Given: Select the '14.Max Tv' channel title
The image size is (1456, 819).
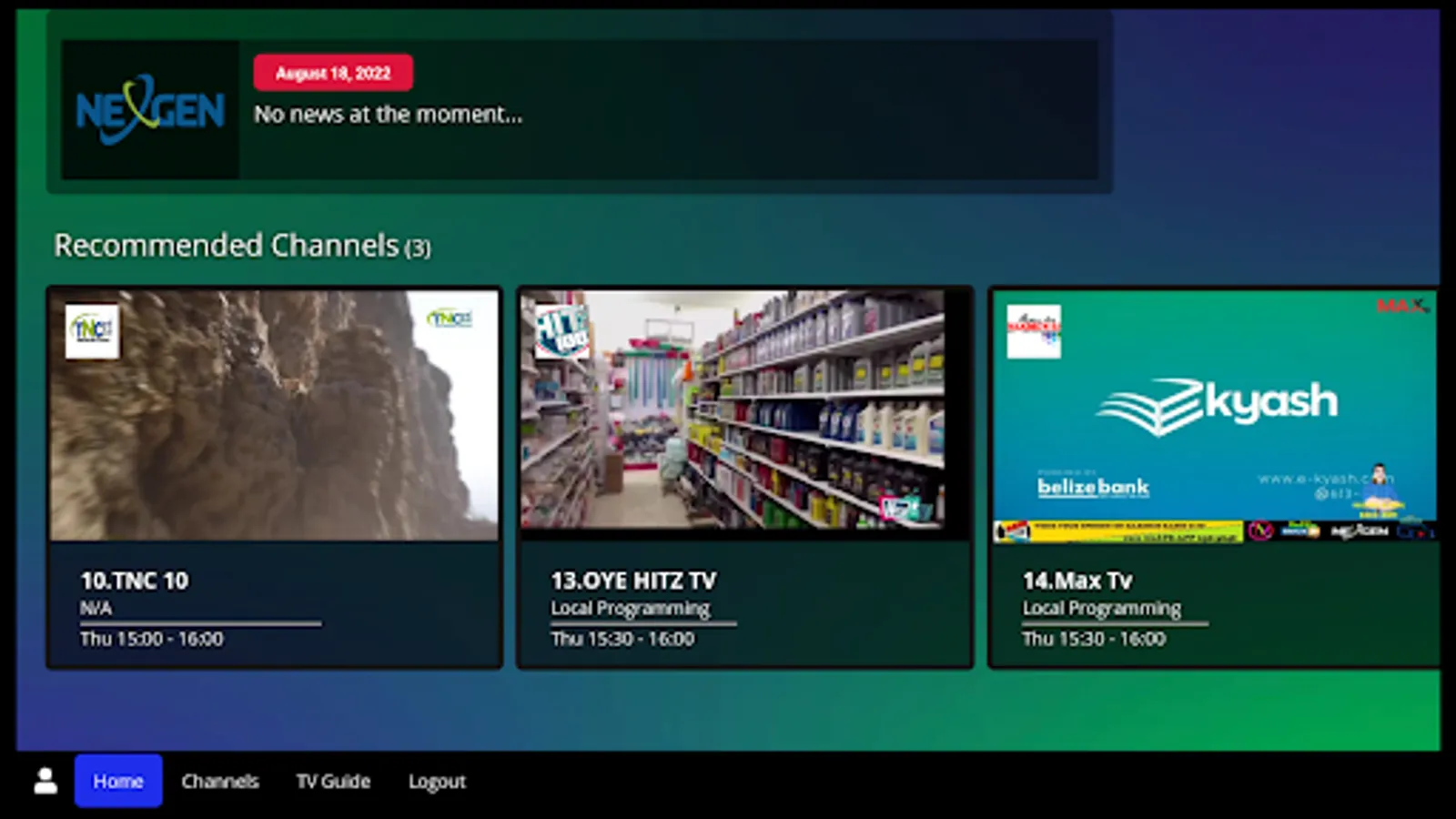Looking at the screenshot, I should pos(1077,581).
